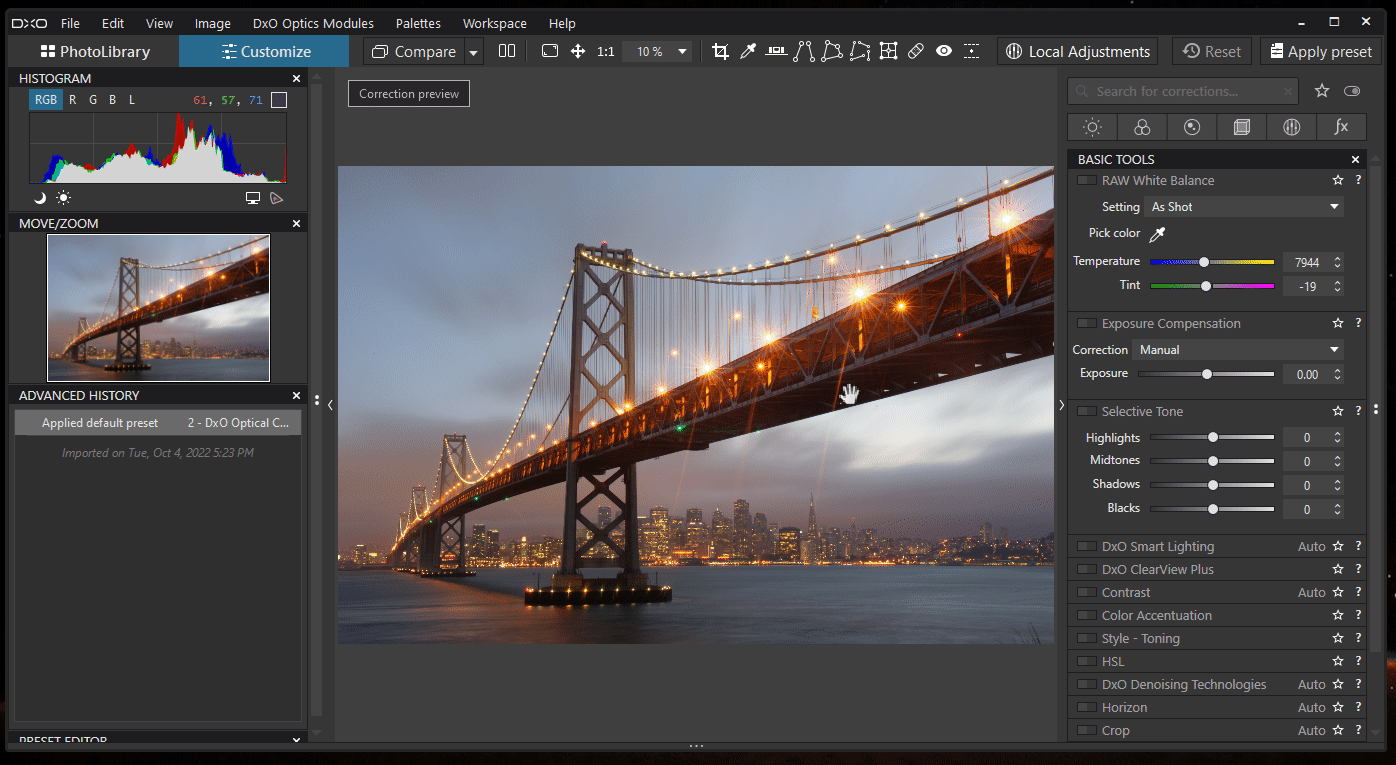Adjust the Highlights slider

(1212, 437)
